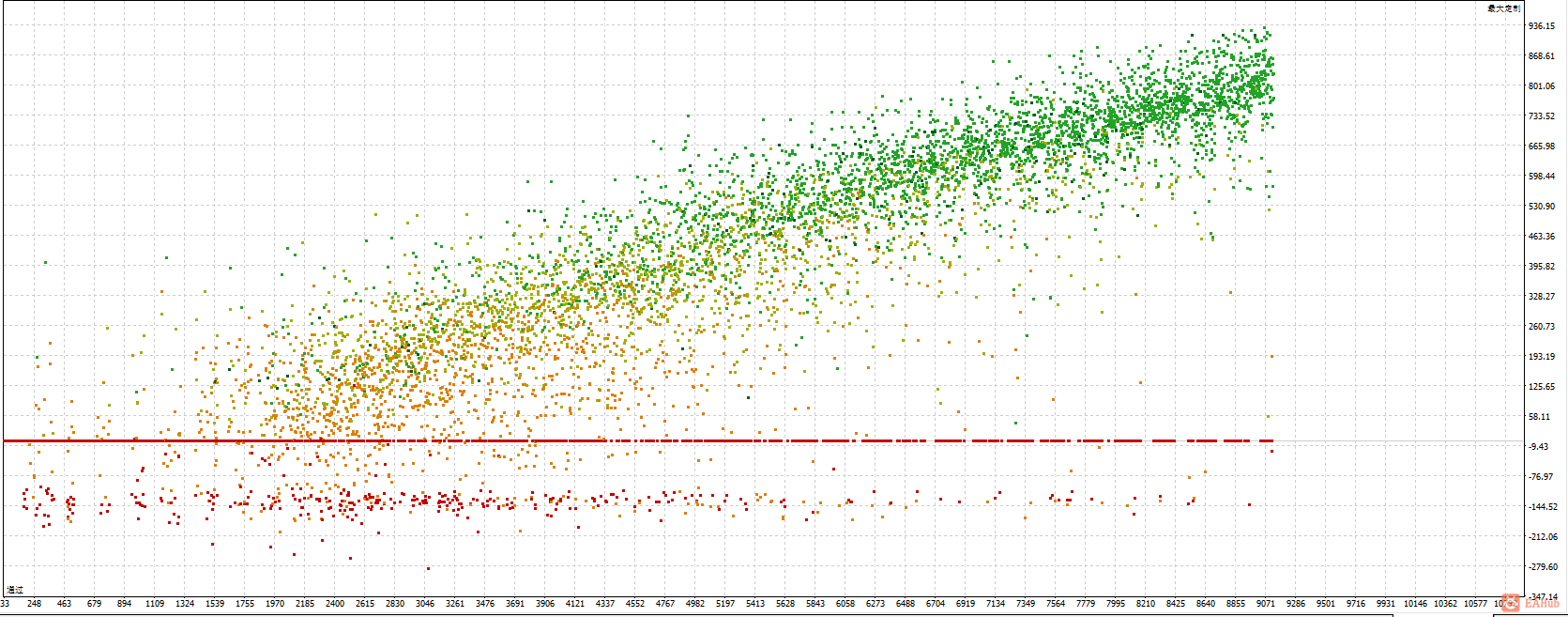1568x617 pixels.
Task: Click the 260.73 Y-axis label
Action: [1542, 327]
